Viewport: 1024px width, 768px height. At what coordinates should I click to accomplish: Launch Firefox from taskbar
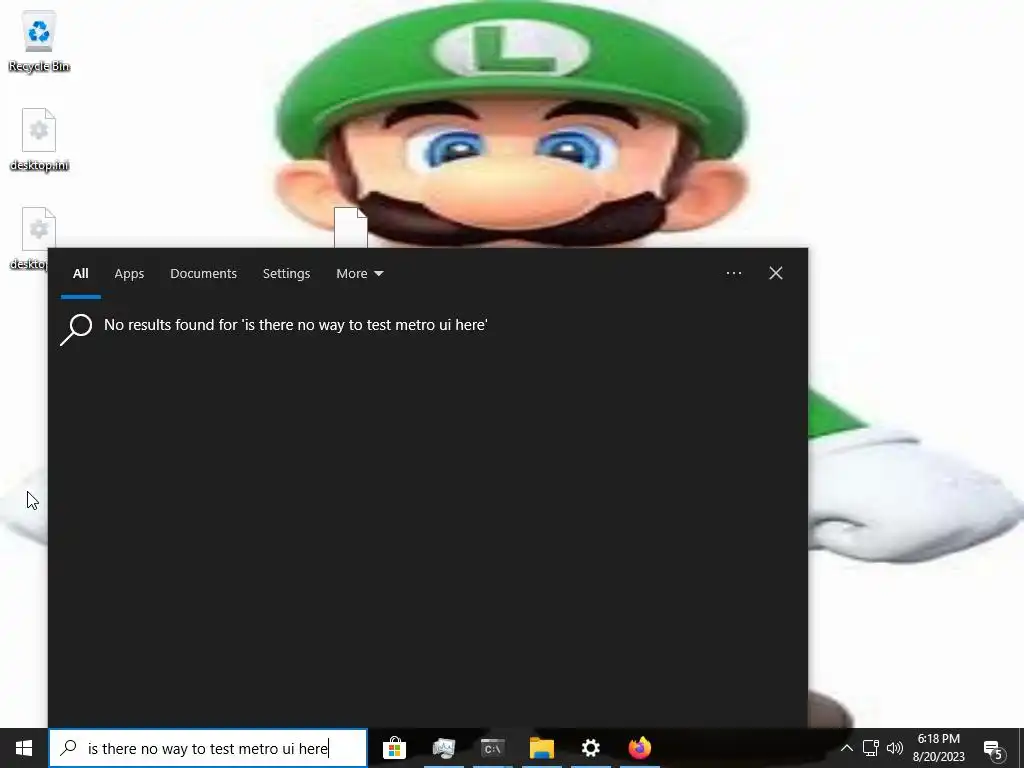click(639, 748)
